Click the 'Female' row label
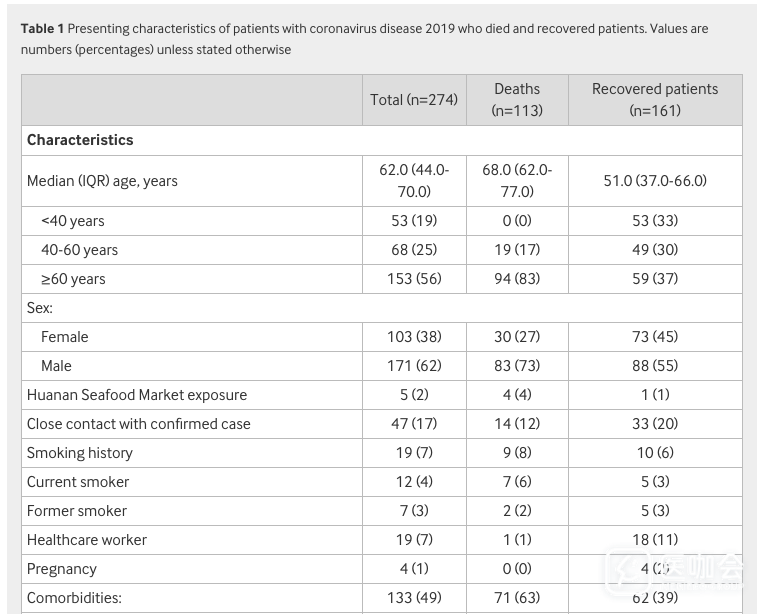 [x=65, y=337]
